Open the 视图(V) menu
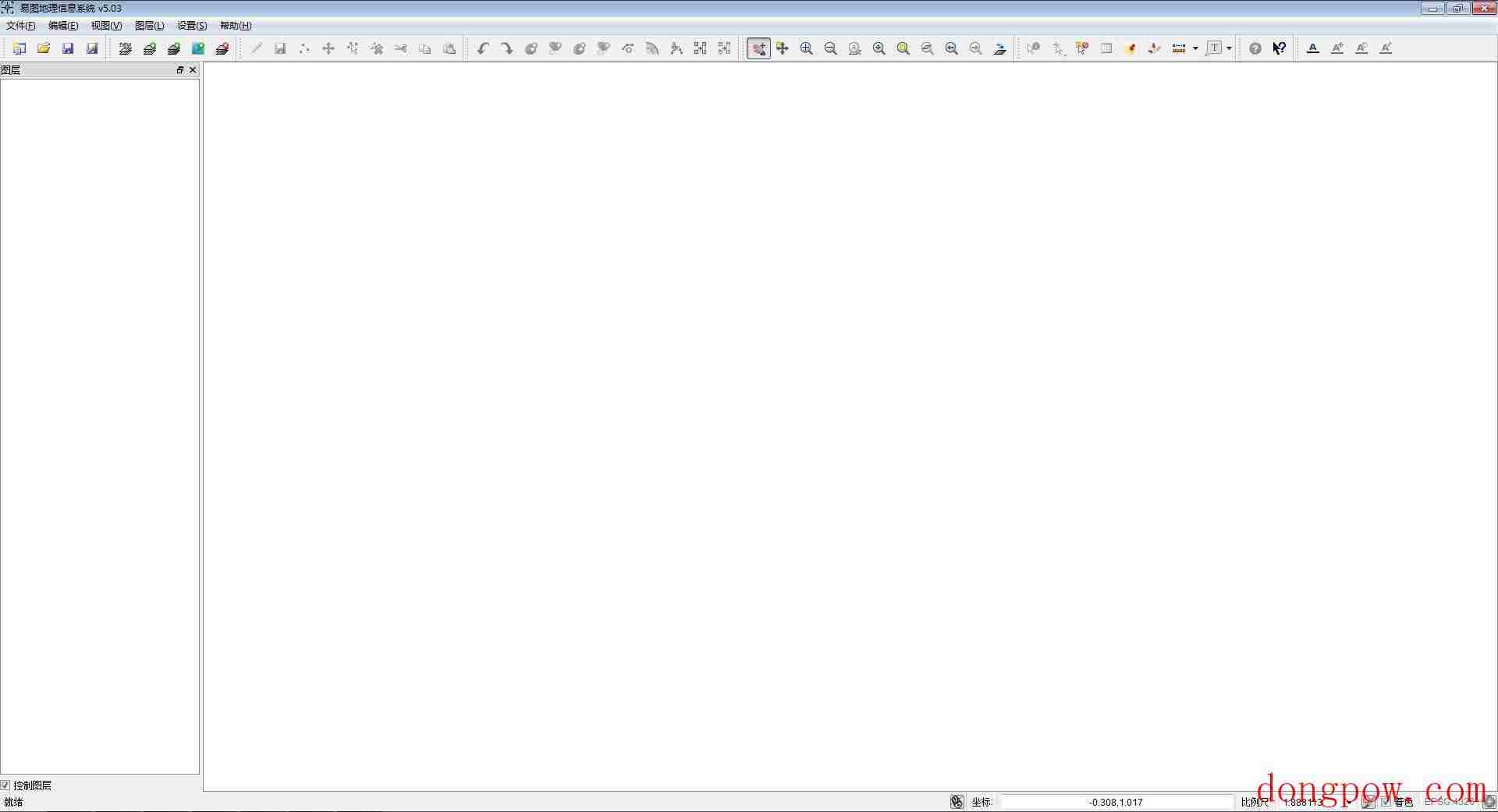 coord(106,26)
